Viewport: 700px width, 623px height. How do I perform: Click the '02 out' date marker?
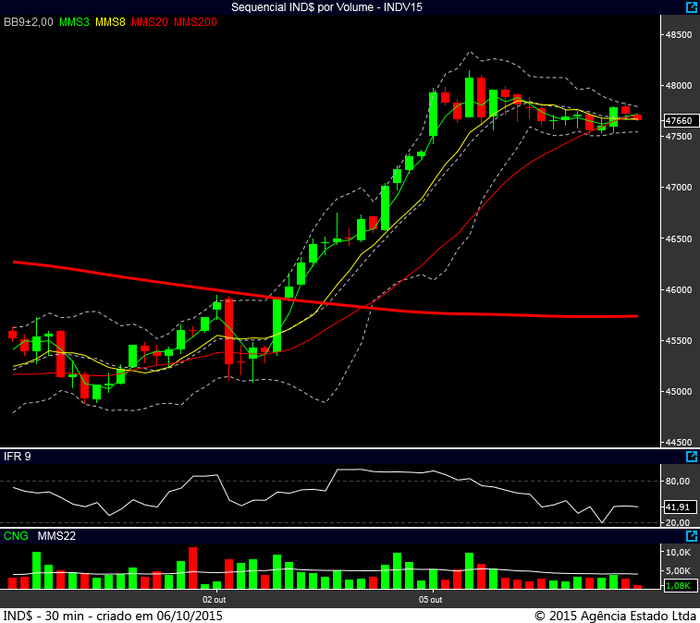[215, 599]
